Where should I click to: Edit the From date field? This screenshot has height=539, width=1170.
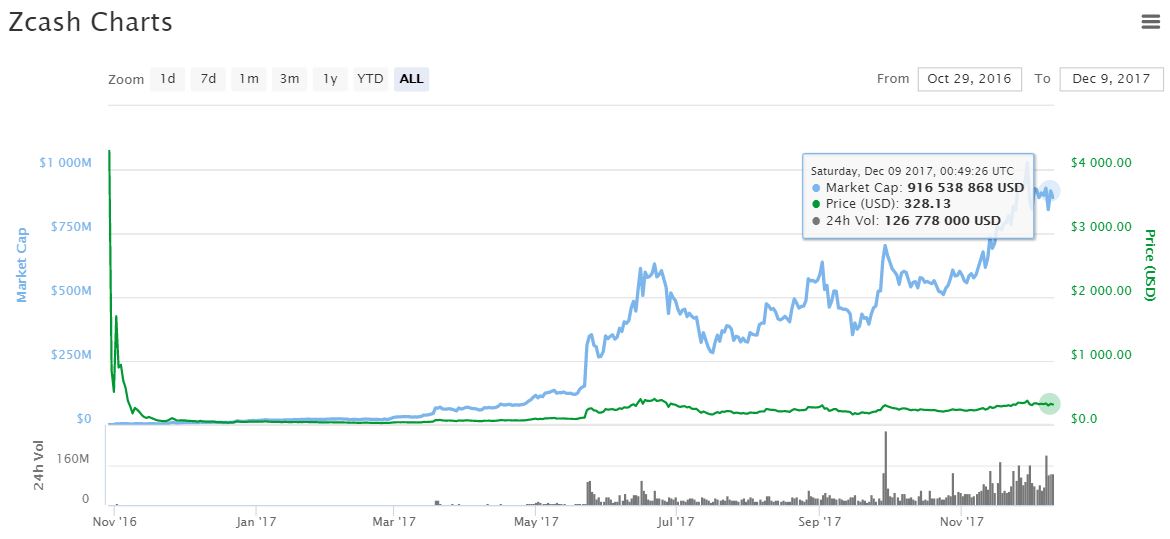pos(969,78)
